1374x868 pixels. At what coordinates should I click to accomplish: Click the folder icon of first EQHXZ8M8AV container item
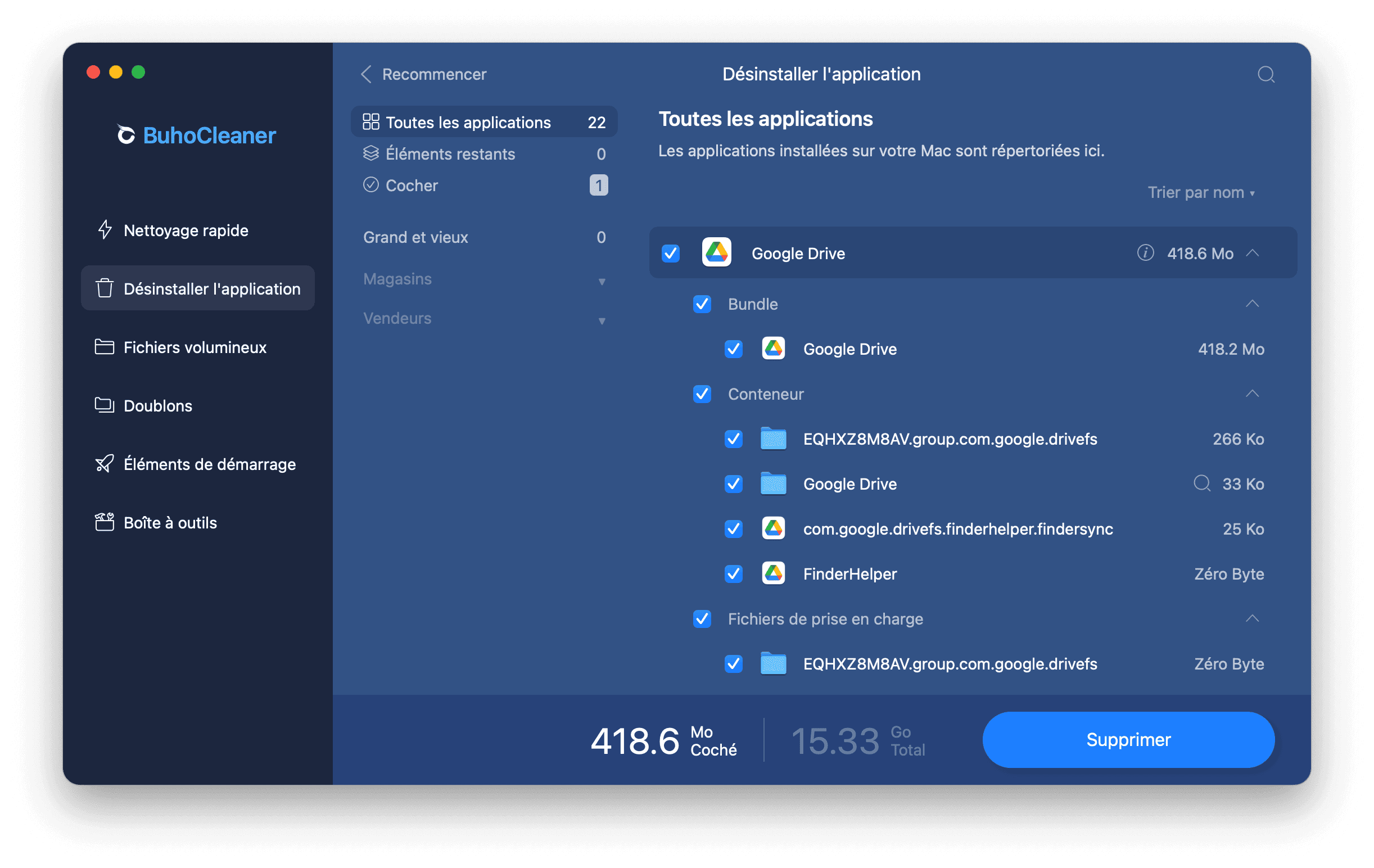(774, 439)
